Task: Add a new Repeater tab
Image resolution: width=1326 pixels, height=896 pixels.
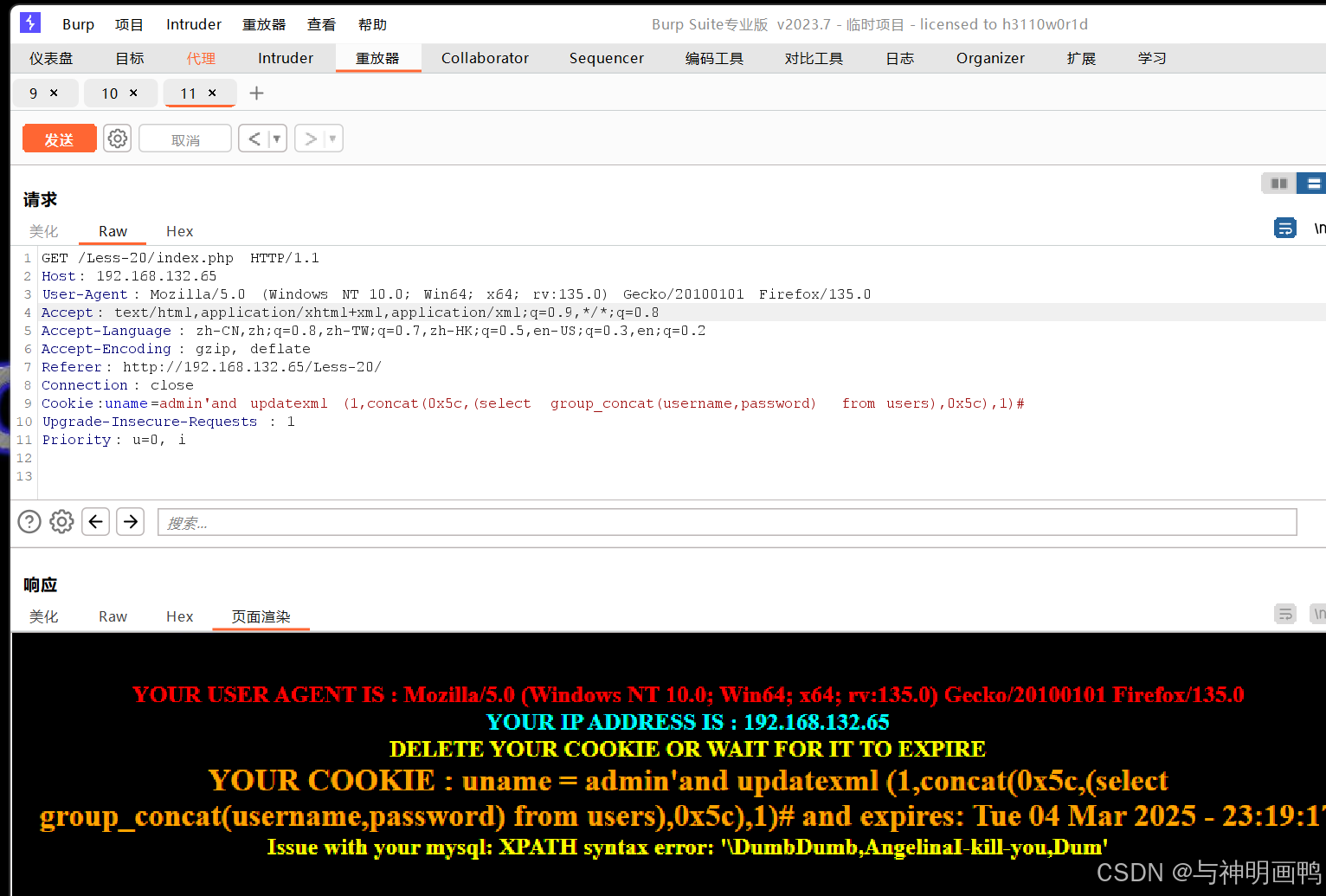Action: click(256, 93)
